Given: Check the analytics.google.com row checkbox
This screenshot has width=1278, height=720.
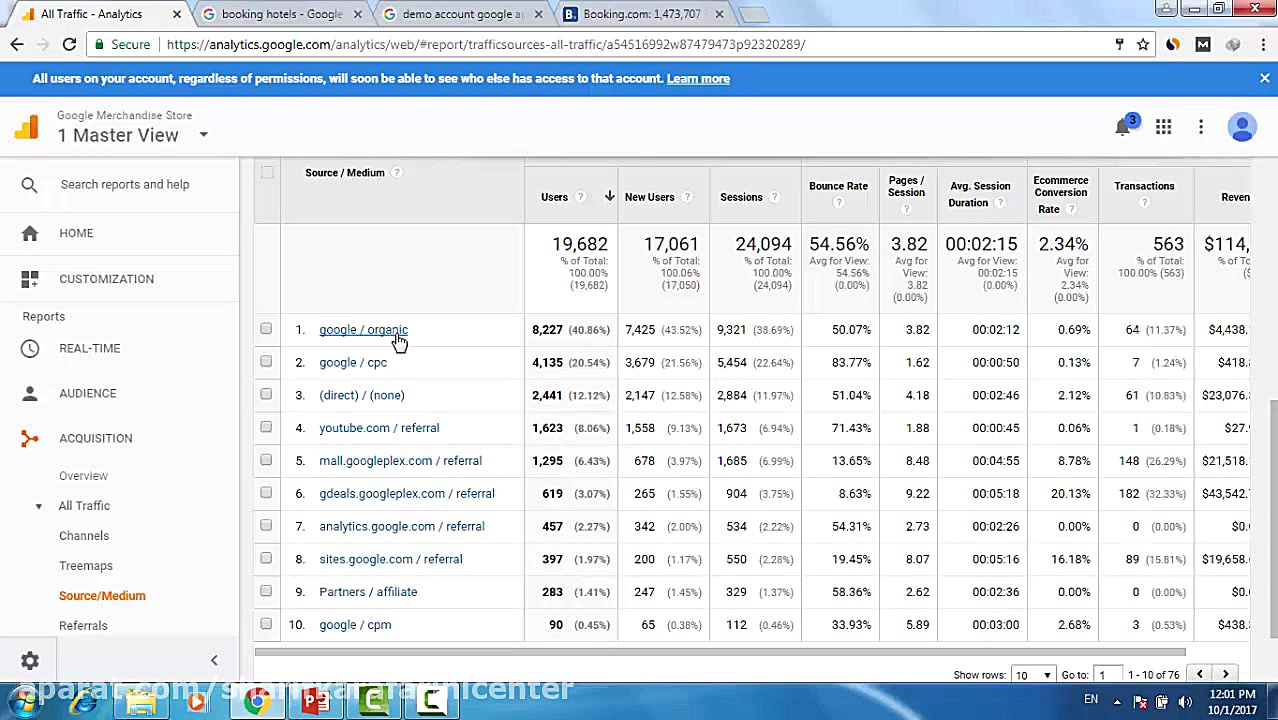Looking at the screenshot, I should tap(266, 526).
